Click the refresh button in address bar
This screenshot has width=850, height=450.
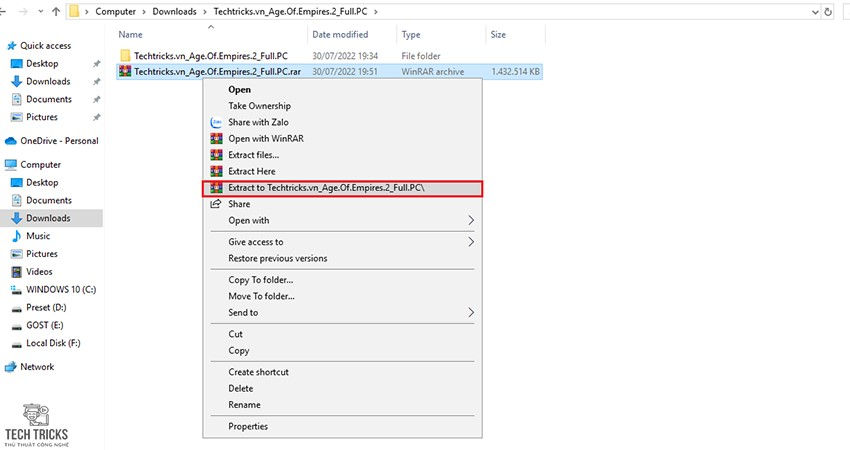pos(828,11)
